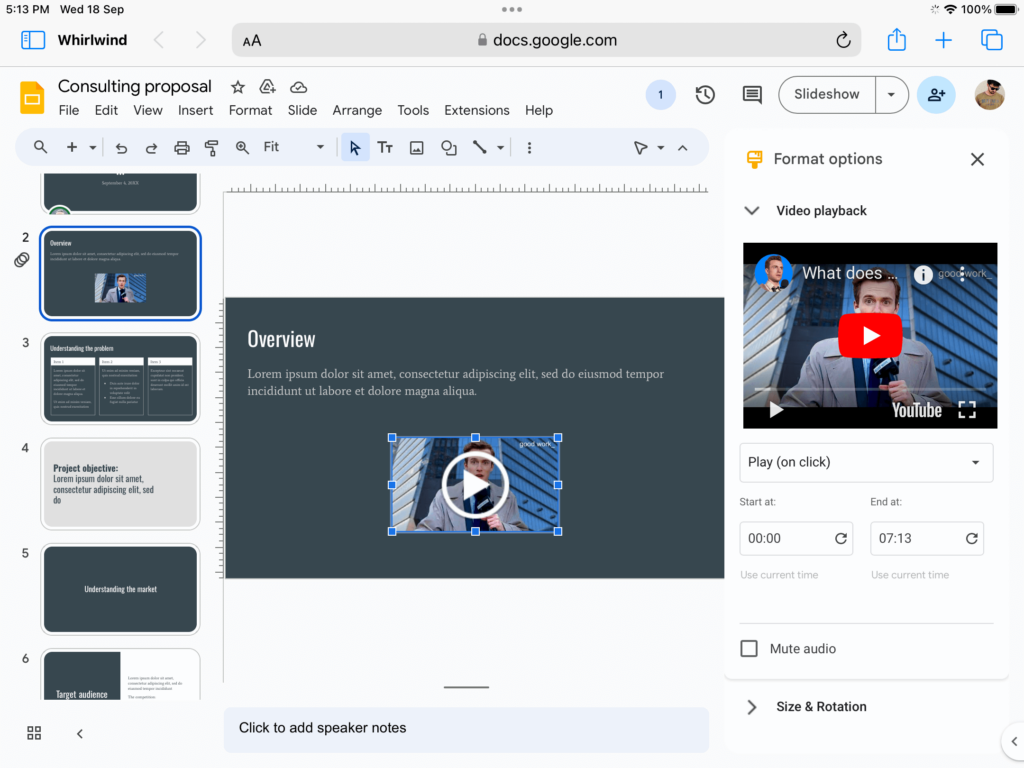Select slide 4 thumbnail in the filmstrip
This screenshot has height=768, width=1024.
coord(120,484)
